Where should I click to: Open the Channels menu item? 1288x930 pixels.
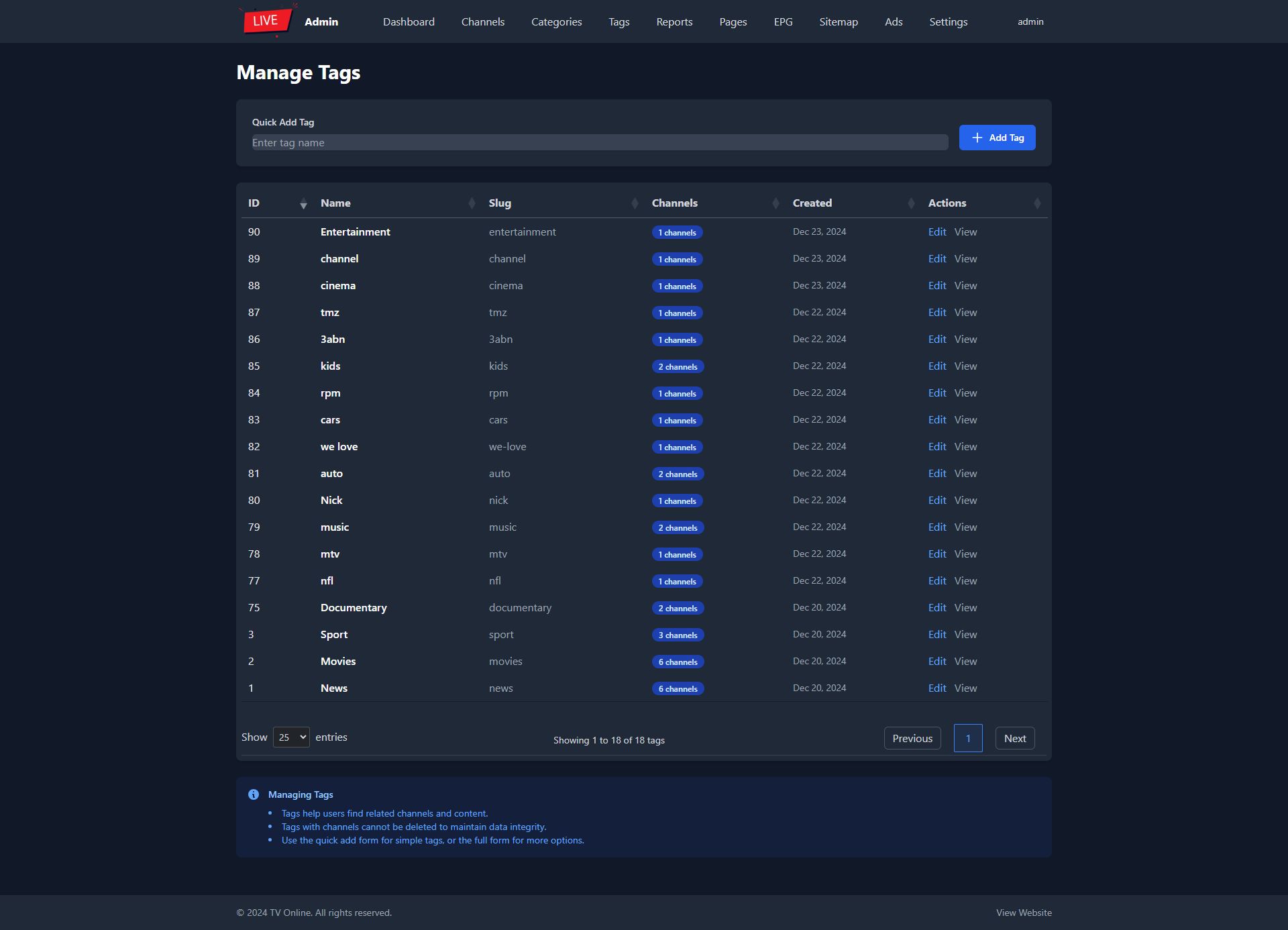click(483, 21)
